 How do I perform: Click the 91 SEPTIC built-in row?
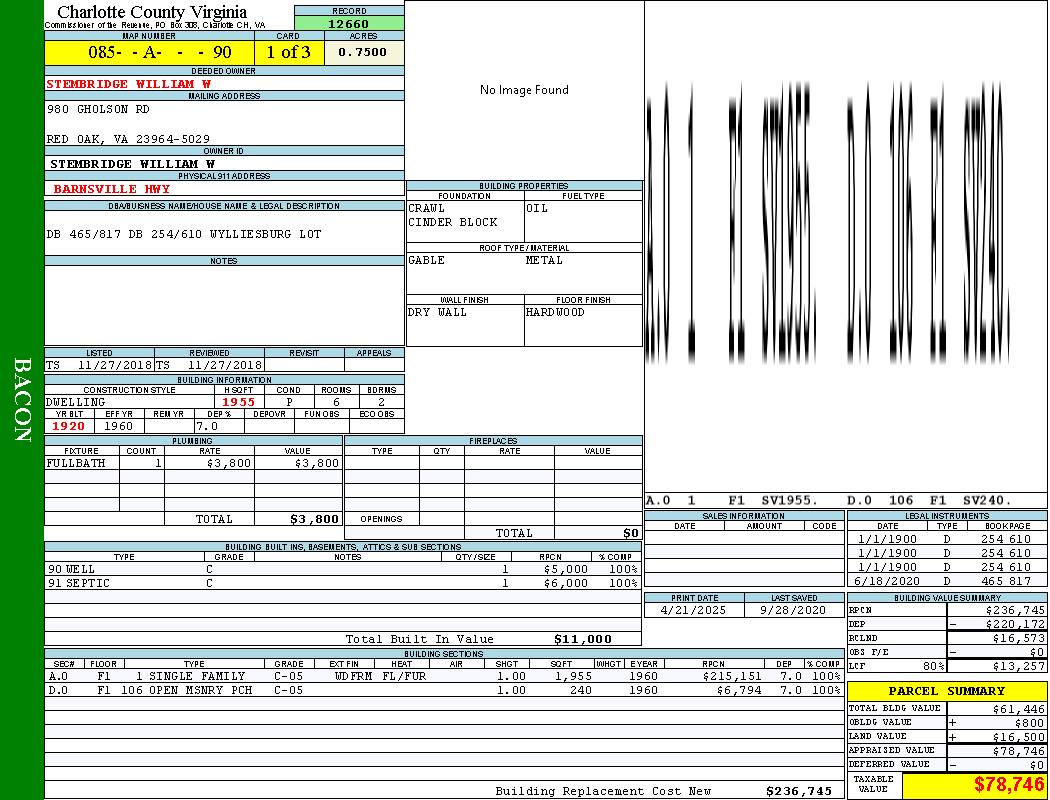pos(343,583)
